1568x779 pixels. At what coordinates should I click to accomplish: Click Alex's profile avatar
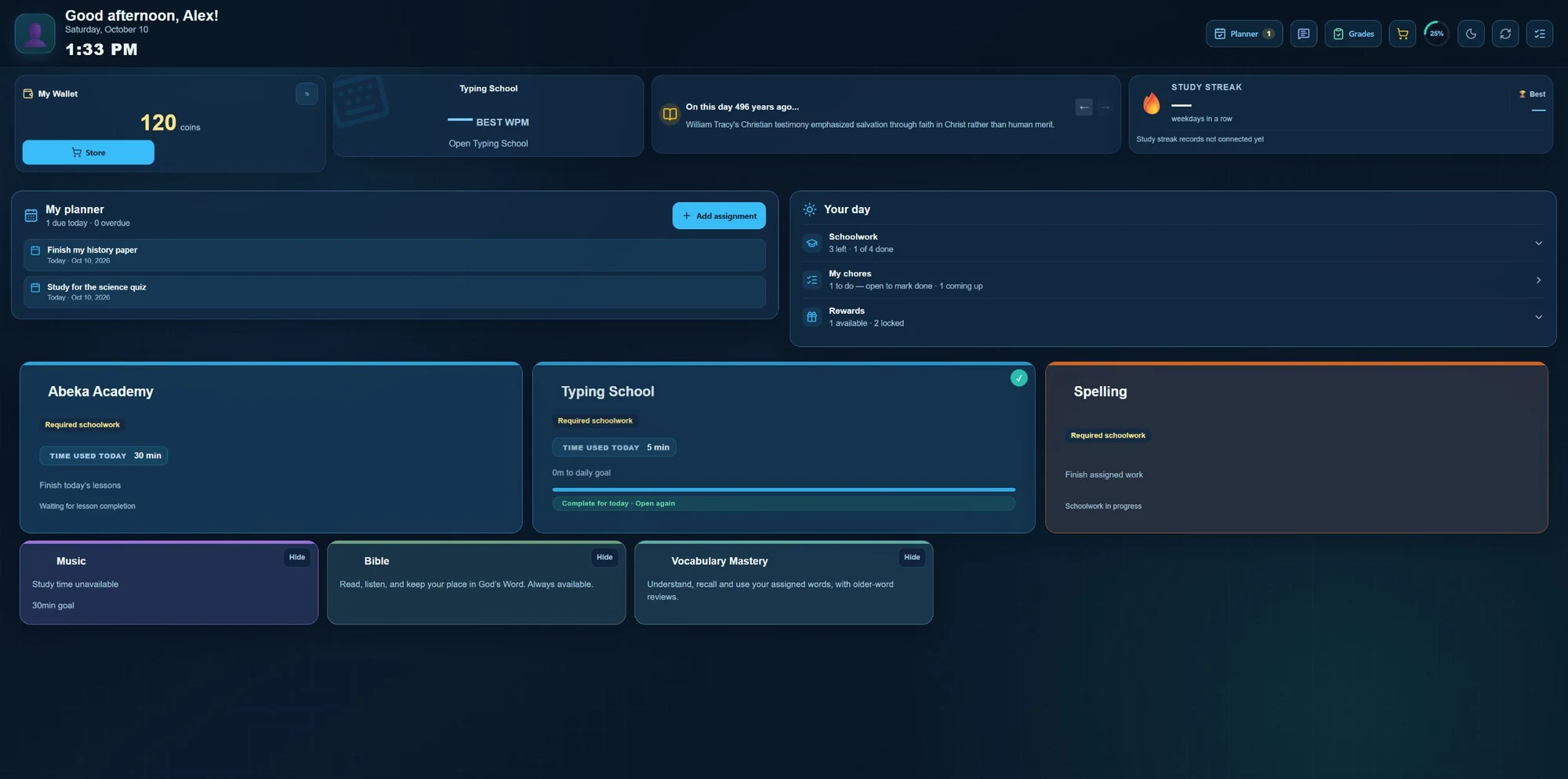[x=35, y=34]
